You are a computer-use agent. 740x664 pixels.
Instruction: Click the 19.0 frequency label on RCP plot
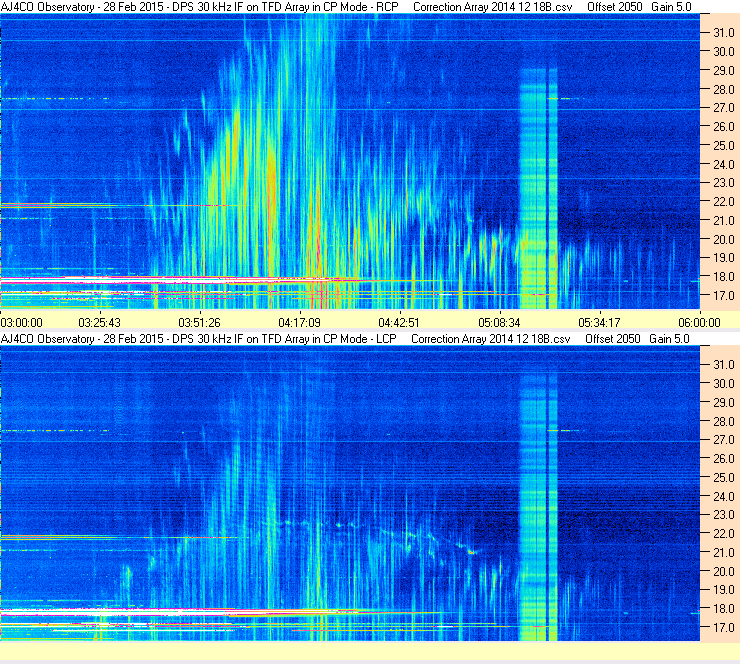coord(724,258)
